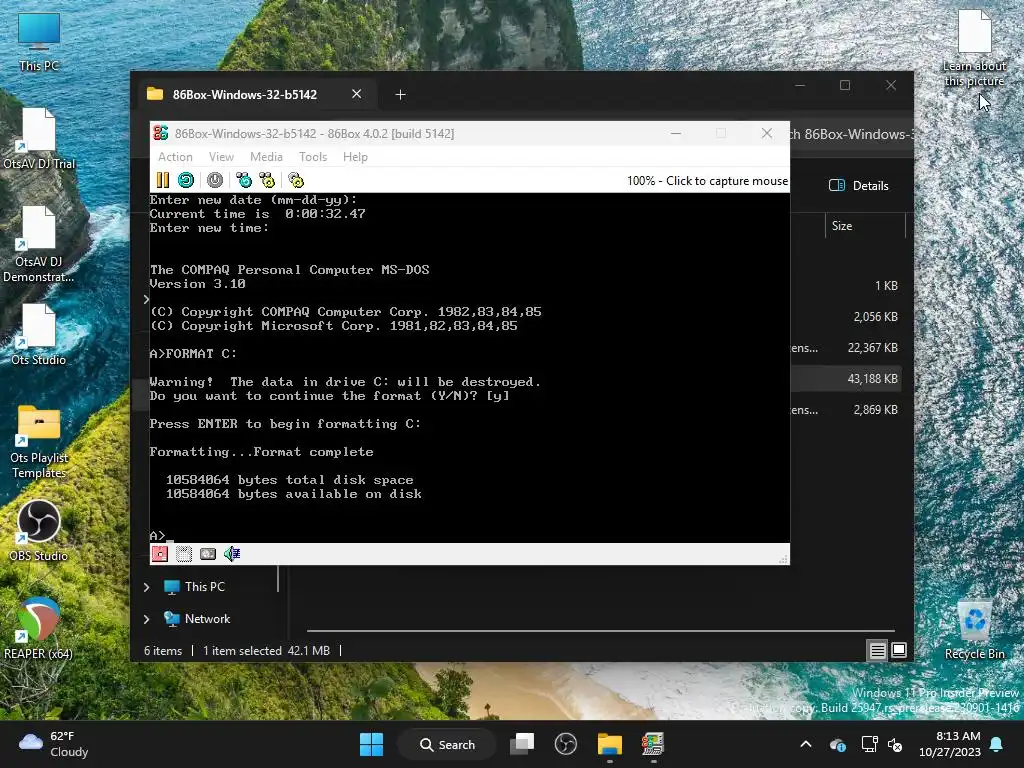1024x768 pixels.
Task: Open Task View from taskbar
Action: click(x=522, y=744)
